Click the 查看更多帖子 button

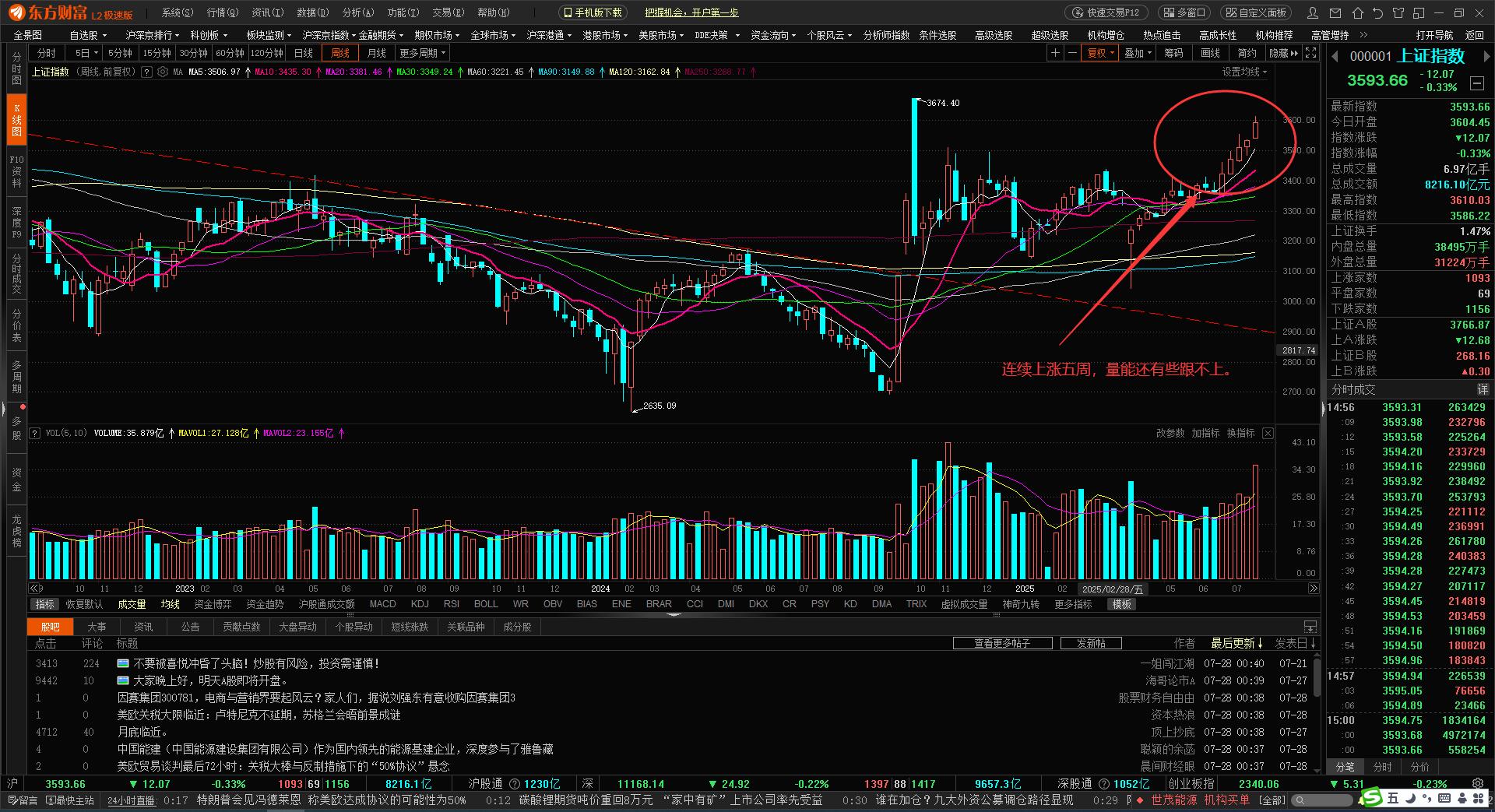(x=1002, y=643)
